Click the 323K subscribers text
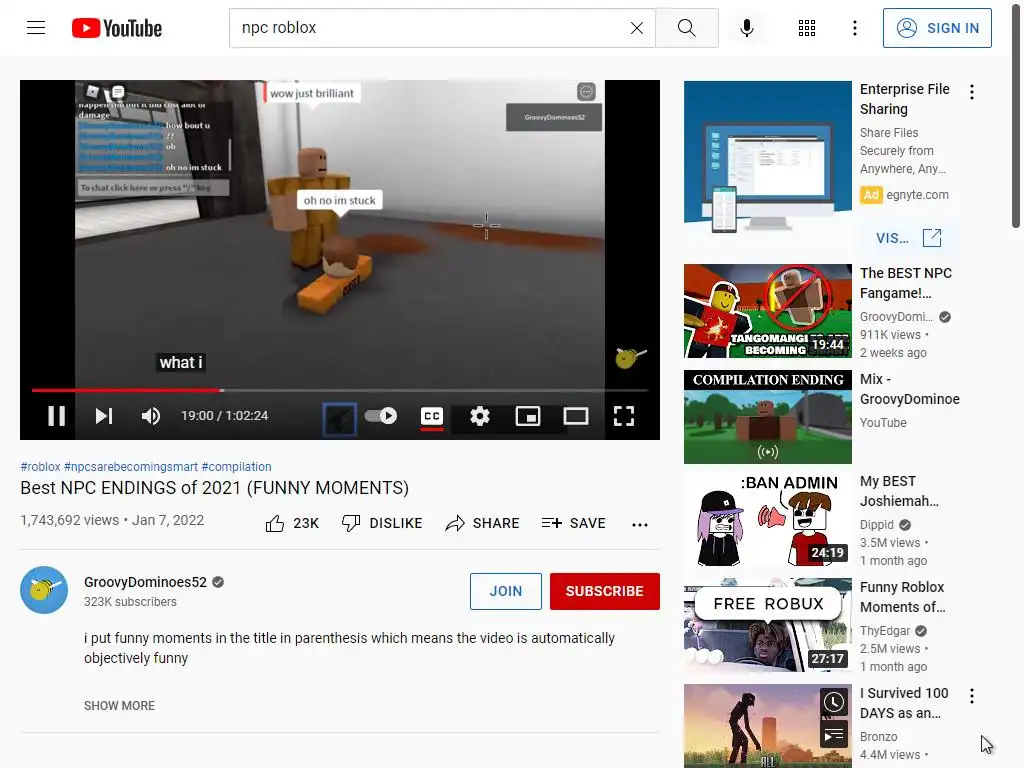This screenshot has height=768, width=1024. pos(130,602)
